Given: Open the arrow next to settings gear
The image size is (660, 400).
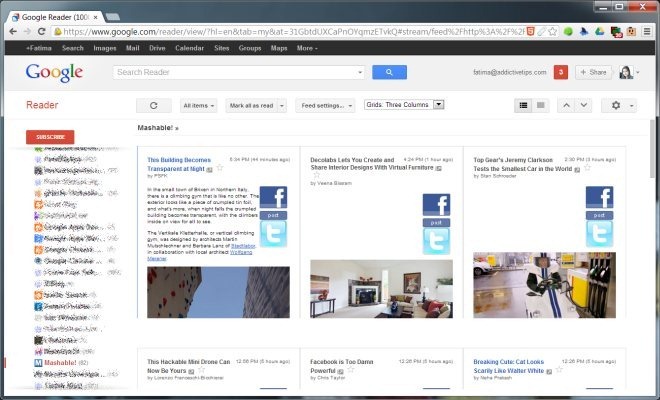Looking at the screenshot, I should (x=631, y=106).
